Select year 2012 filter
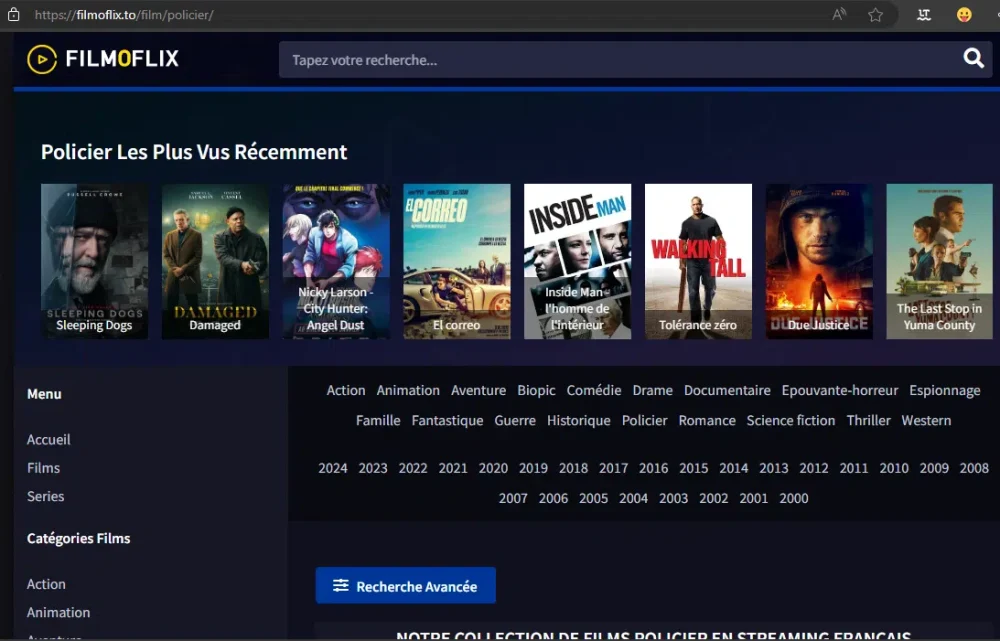Screen dimensions: 1000x641 point(814,468)
